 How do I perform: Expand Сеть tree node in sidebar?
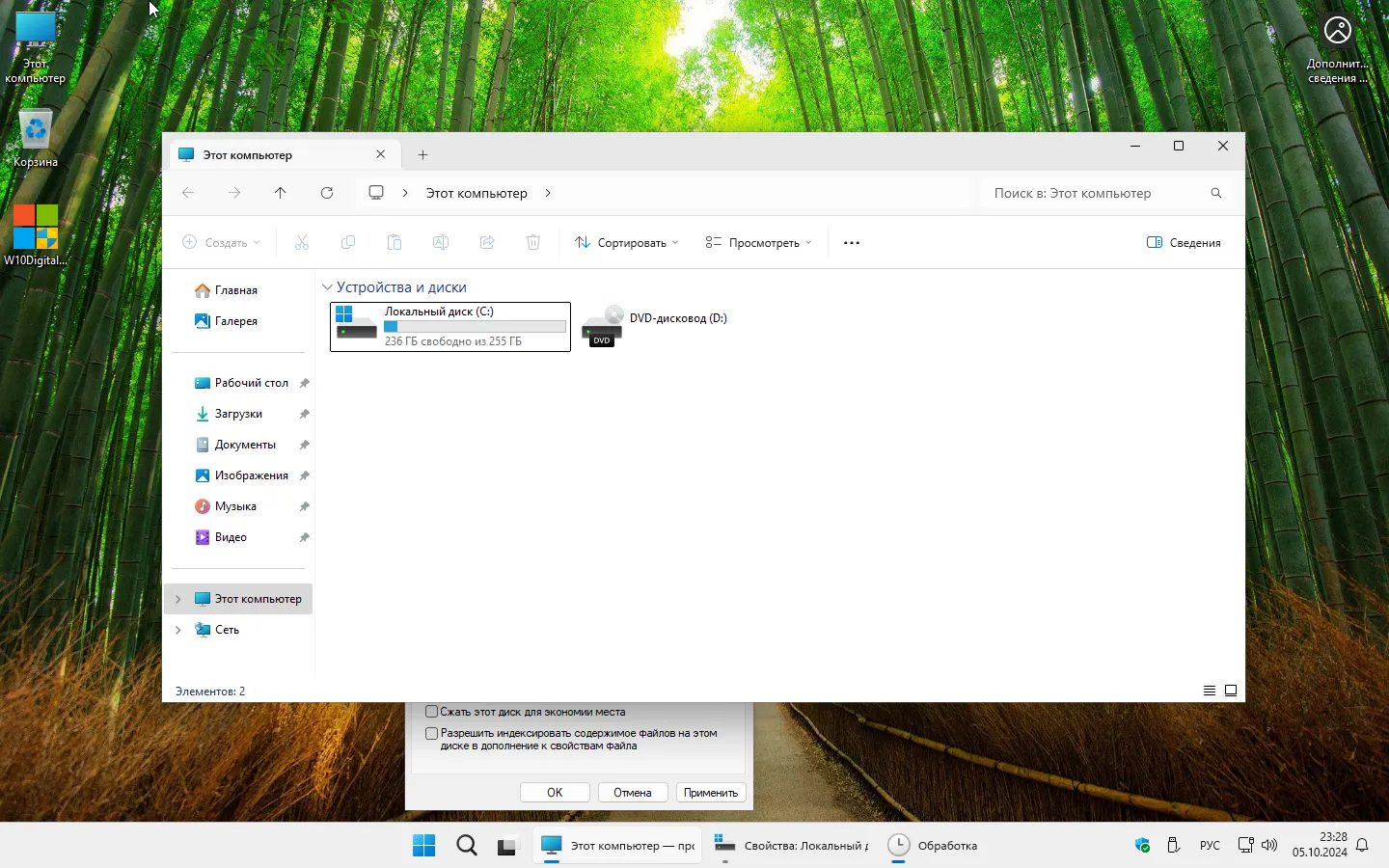177,630
